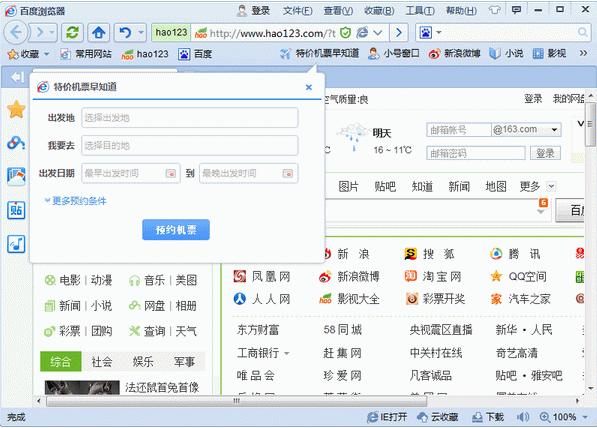597x428 pixels.
Task: Open the address bar history dropdown chevron
Action: tap(378, 33)
